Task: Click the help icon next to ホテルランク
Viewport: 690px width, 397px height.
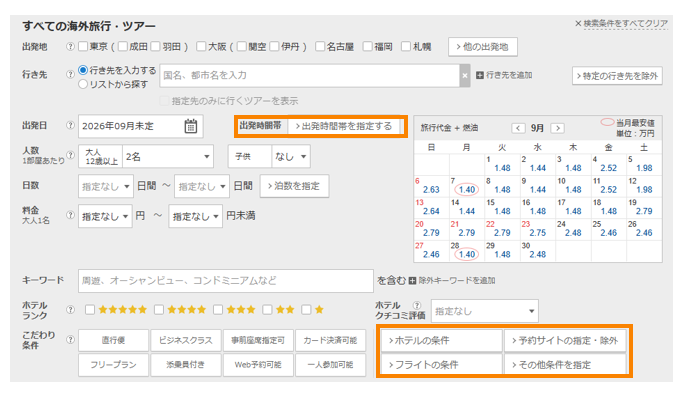Action: pos(70,310)
